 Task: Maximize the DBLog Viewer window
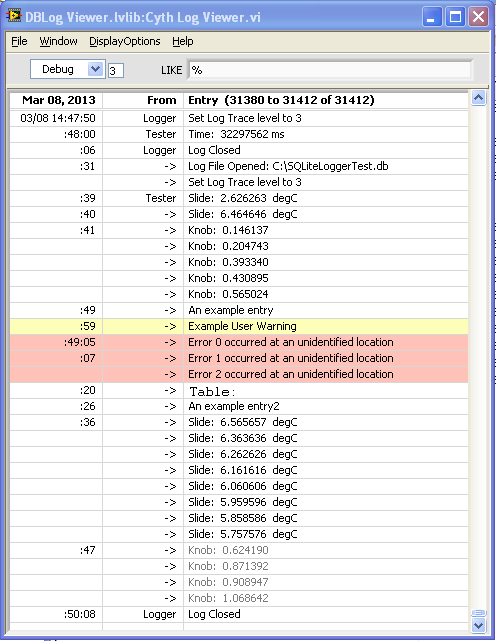[455, 17]
